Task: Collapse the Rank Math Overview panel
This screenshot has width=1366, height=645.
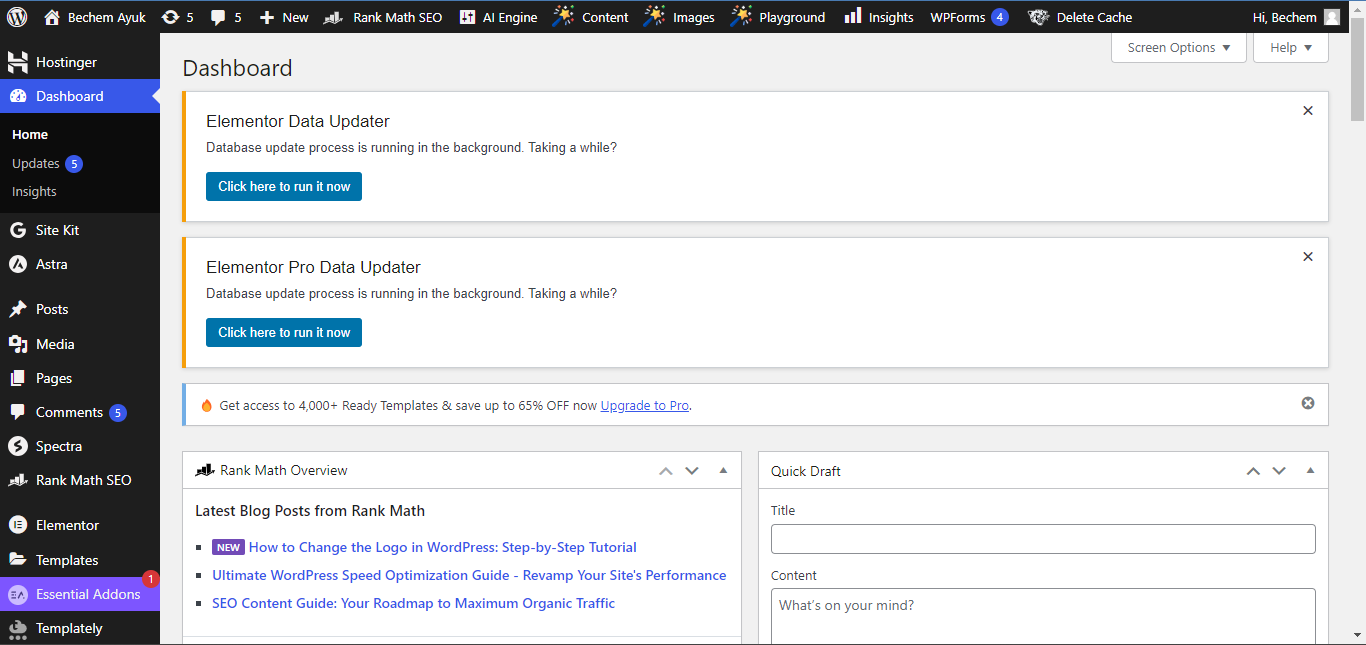Action: pos(723,471)
